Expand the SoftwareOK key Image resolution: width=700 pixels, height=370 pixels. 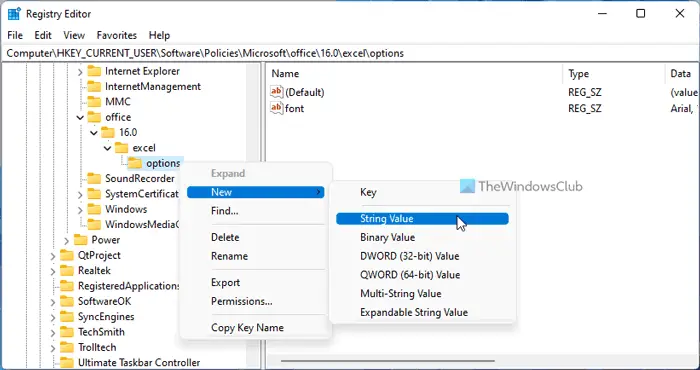point(53,302)
